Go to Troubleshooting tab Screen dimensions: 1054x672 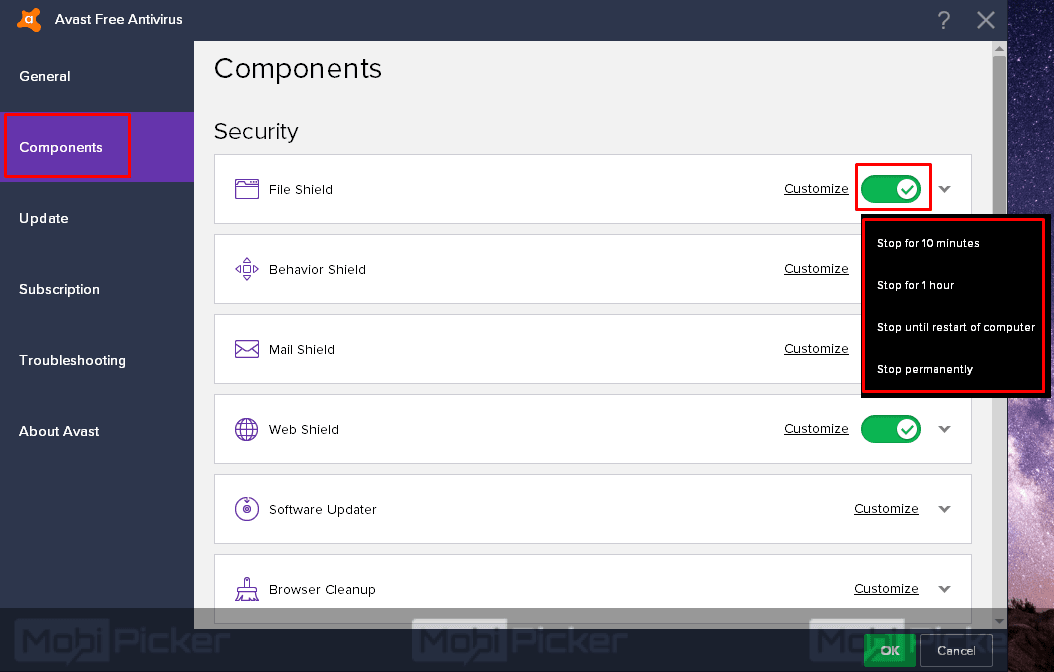click(x=97, y=360)
